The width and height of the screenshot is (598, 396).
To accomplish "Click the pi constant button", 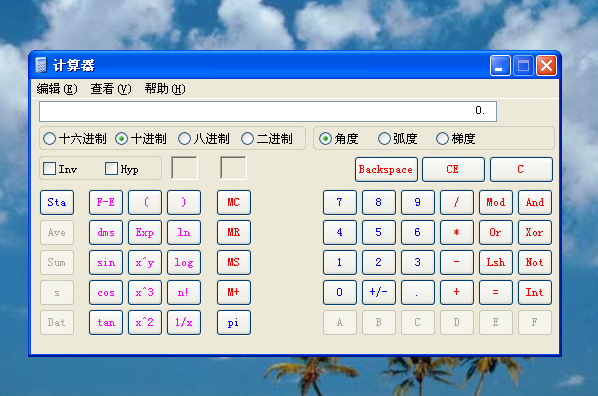I will [x=234, y=323].
